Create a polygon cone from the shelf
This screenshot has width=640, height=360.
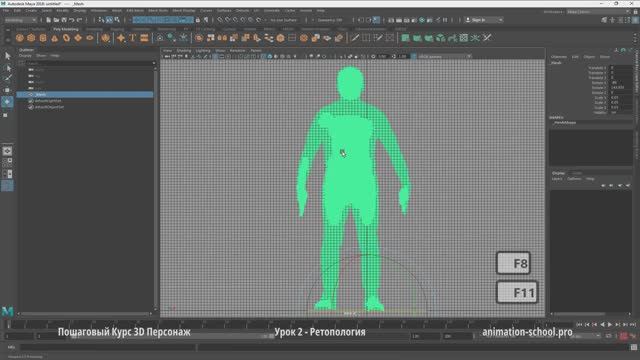point(54,38)
